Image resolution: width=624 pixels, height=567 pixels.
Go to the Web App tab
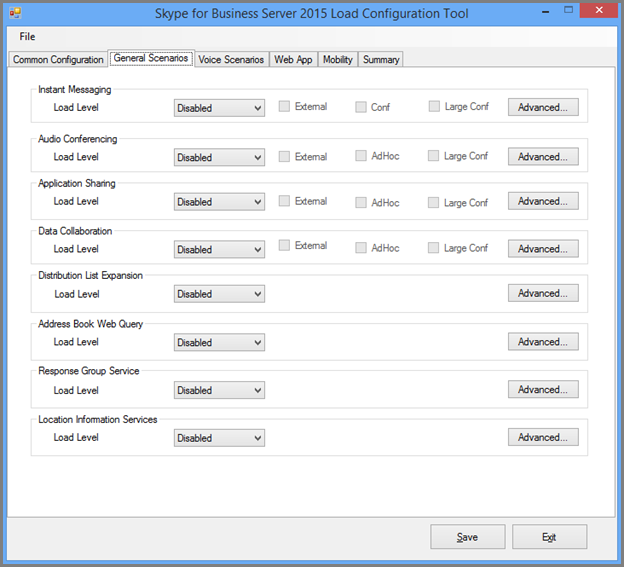coord(293,60)
